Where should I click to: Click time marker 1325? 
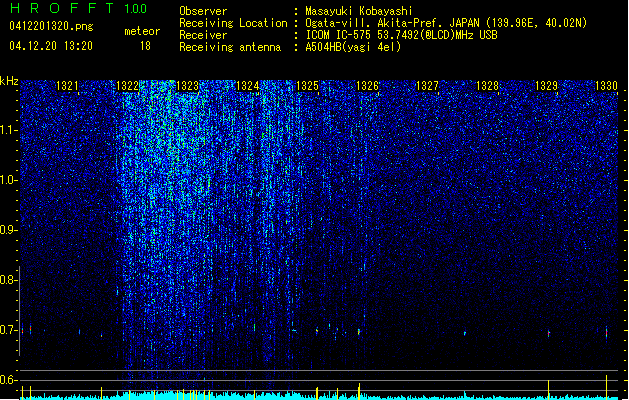coord(307,86)
